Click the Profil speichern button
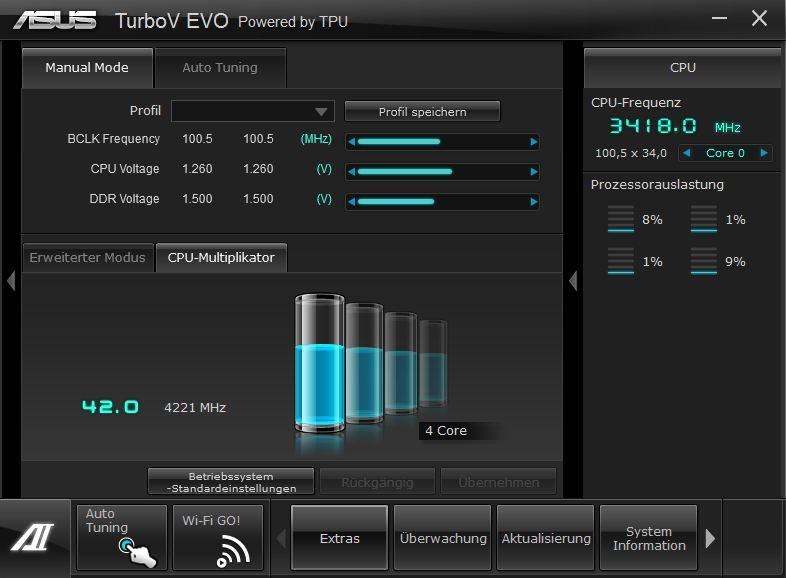This screenshot has height=578, width=786. point(422,111)
